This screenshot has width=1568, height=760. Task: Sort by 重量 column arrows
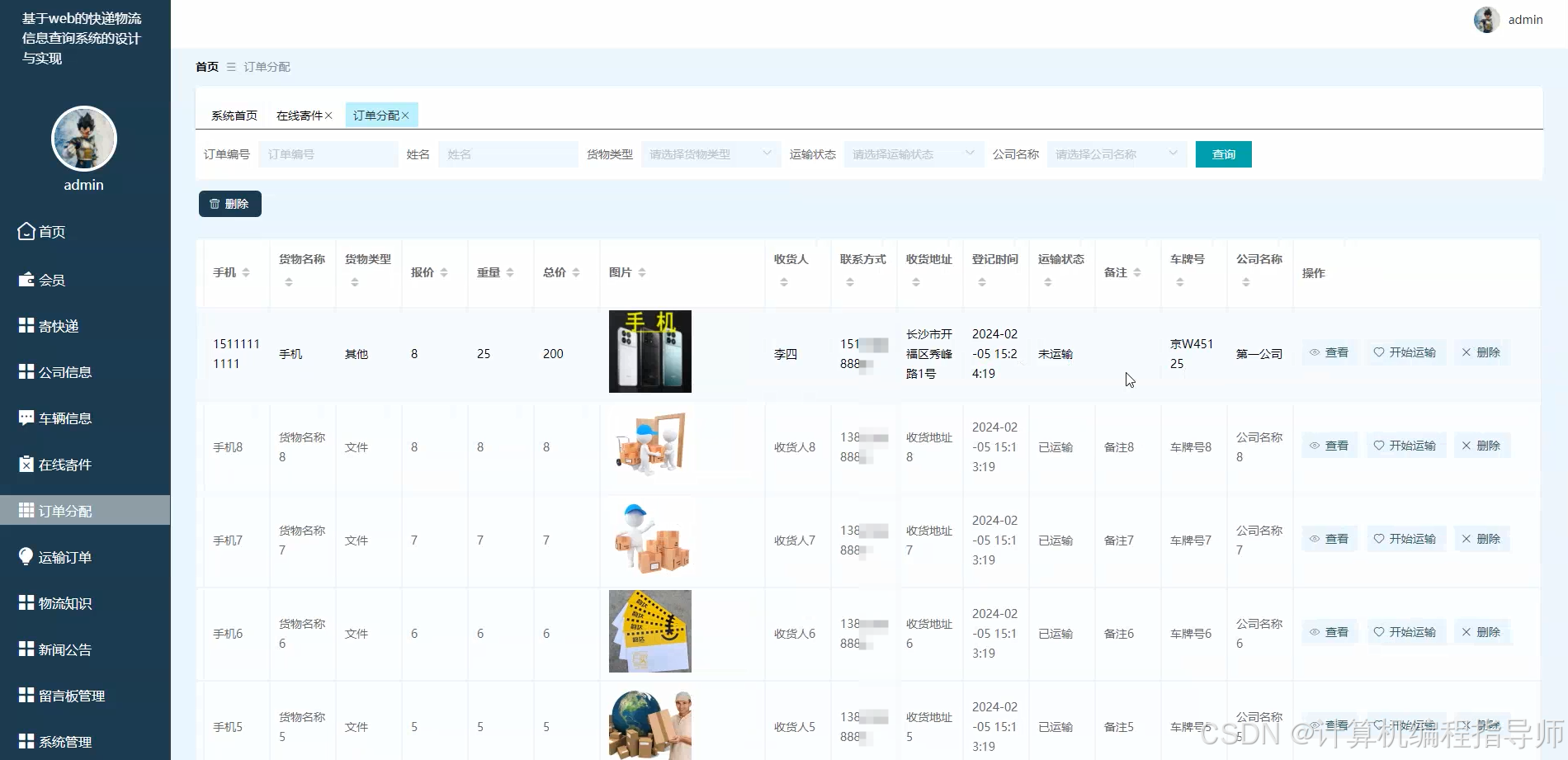coord(510,273)
